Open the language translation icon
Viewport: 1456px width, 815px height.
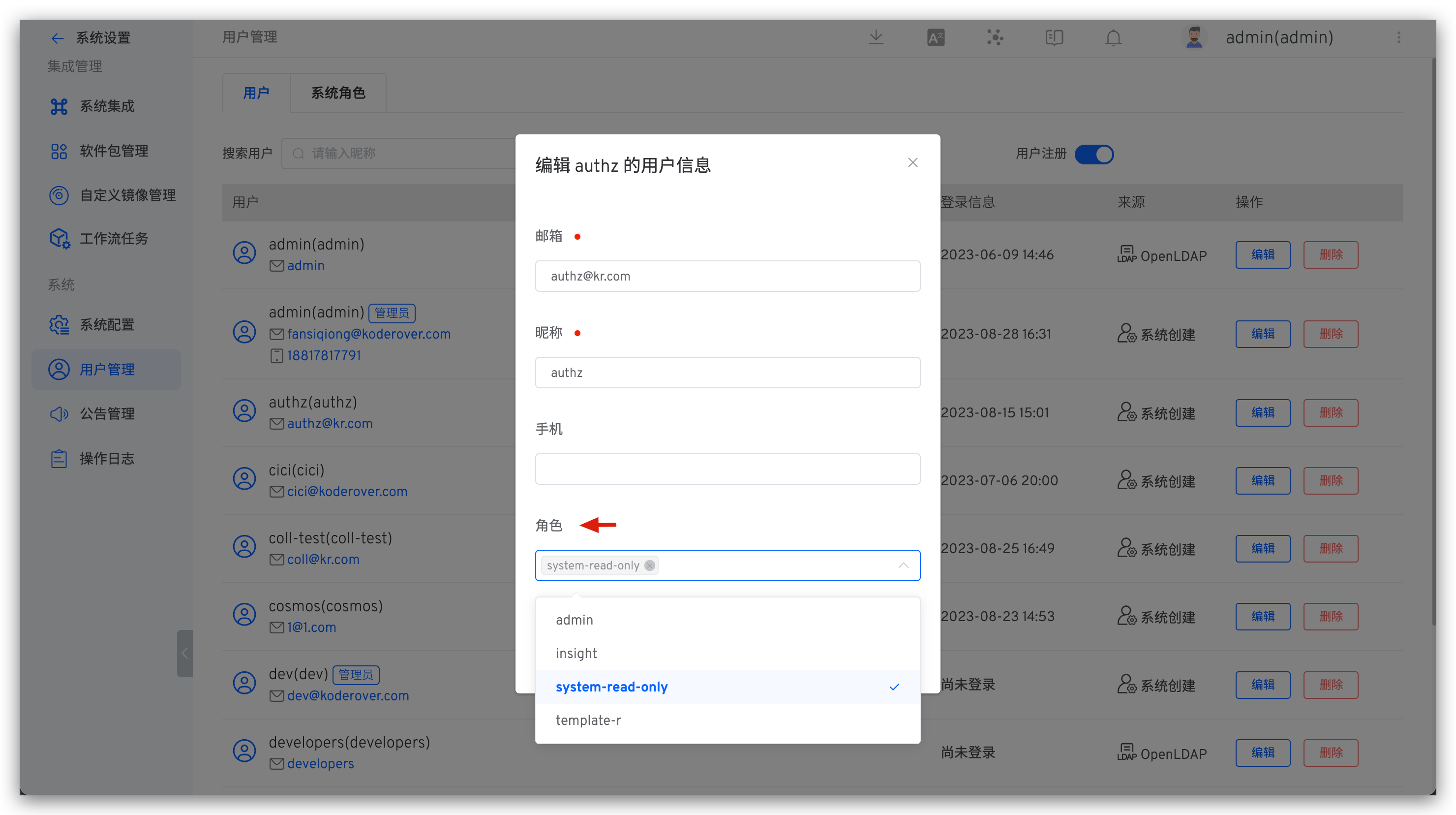tap(936, 37)
